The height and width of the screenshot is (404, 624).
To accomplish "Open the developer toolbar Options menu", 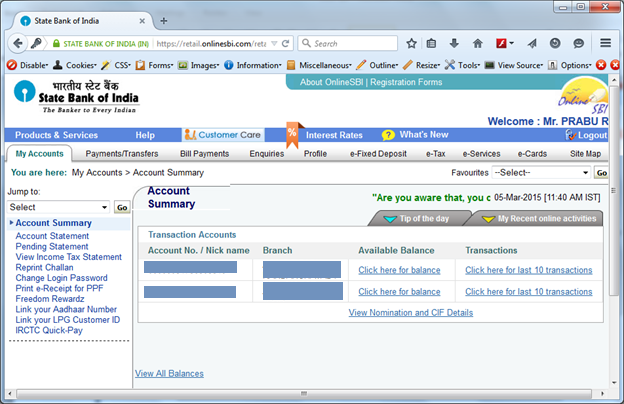I will point(569,65).
